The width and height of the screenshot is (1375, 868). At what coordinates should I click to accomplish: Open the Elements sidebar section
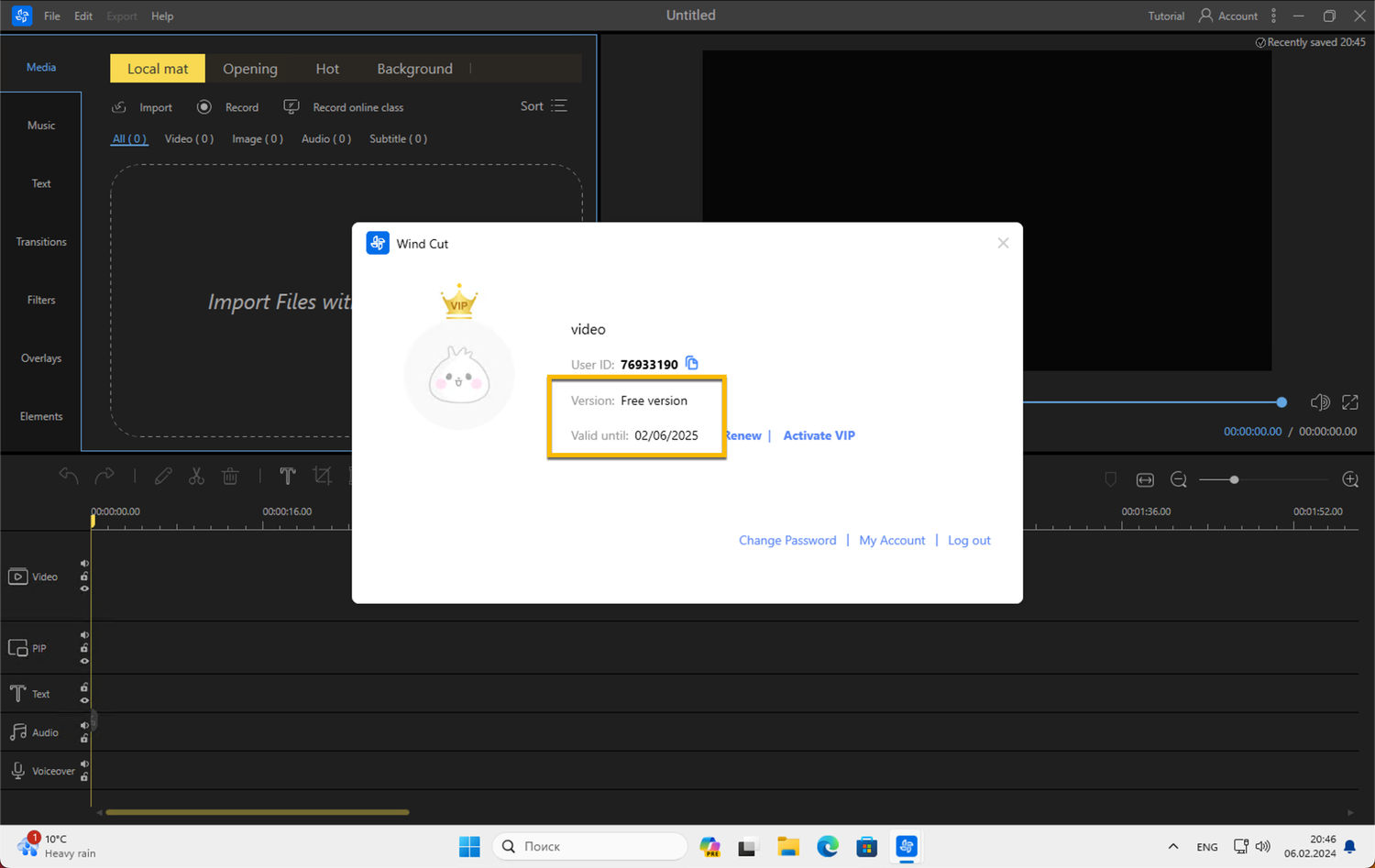[x=41, y=416]
